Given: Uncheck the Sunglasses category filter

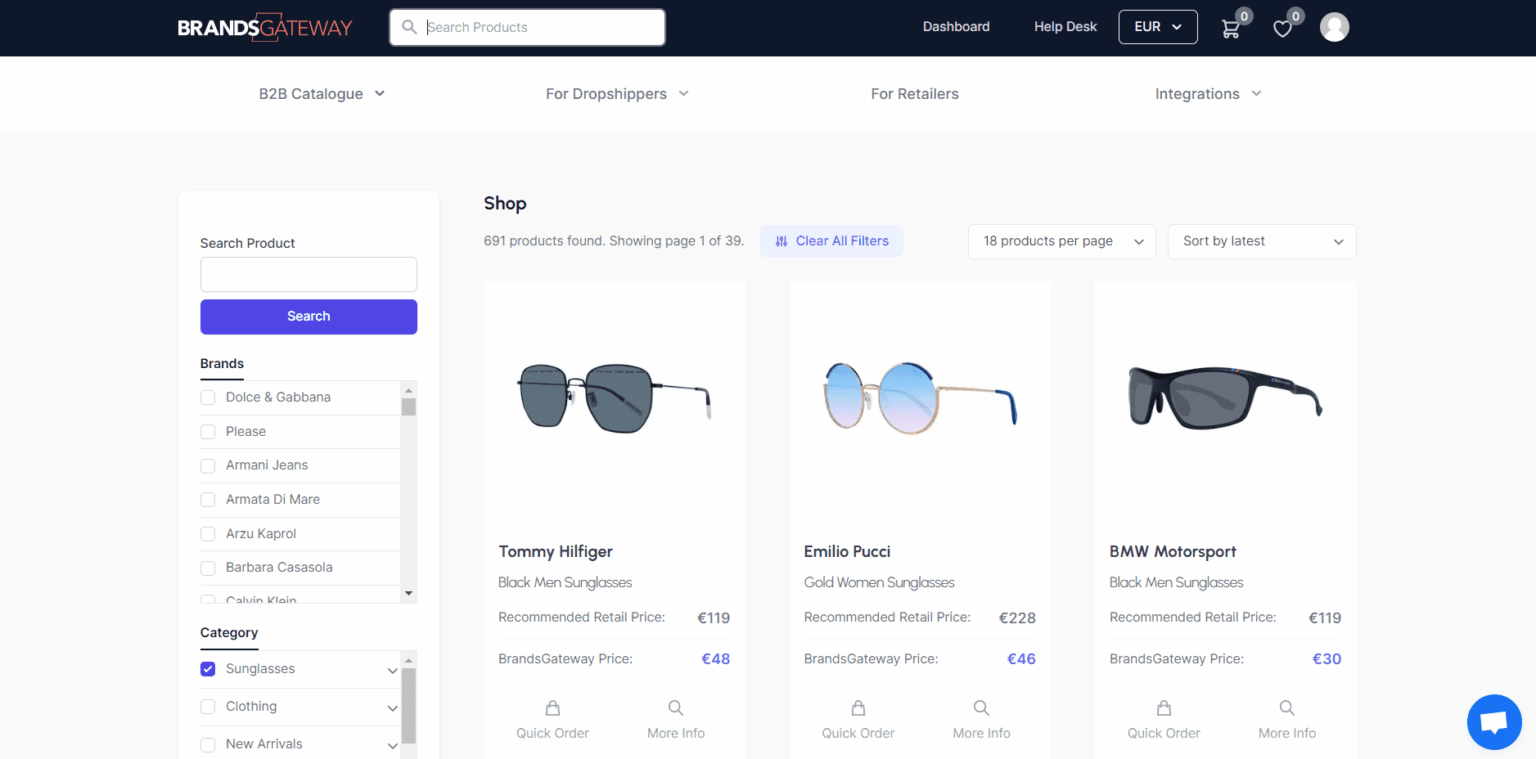Looking at the screenshot, I should (x=207, y=668).
